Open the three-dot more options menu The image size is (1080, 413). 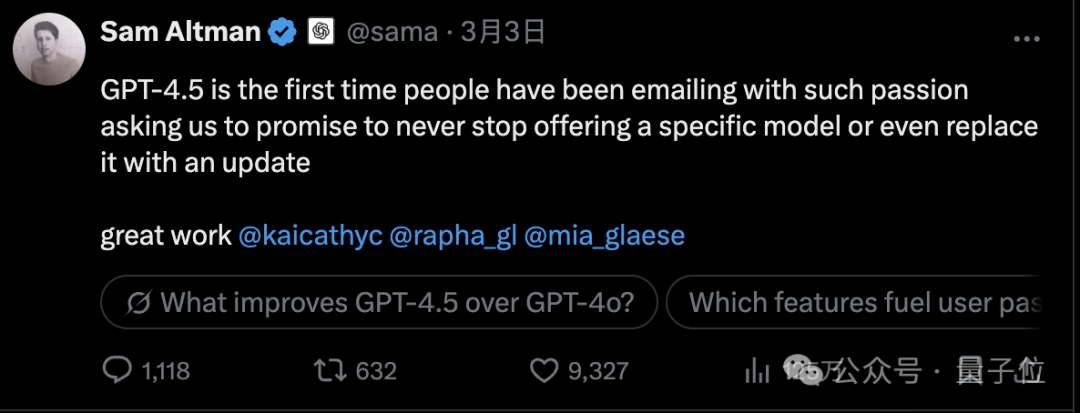tap(1027, 39)
